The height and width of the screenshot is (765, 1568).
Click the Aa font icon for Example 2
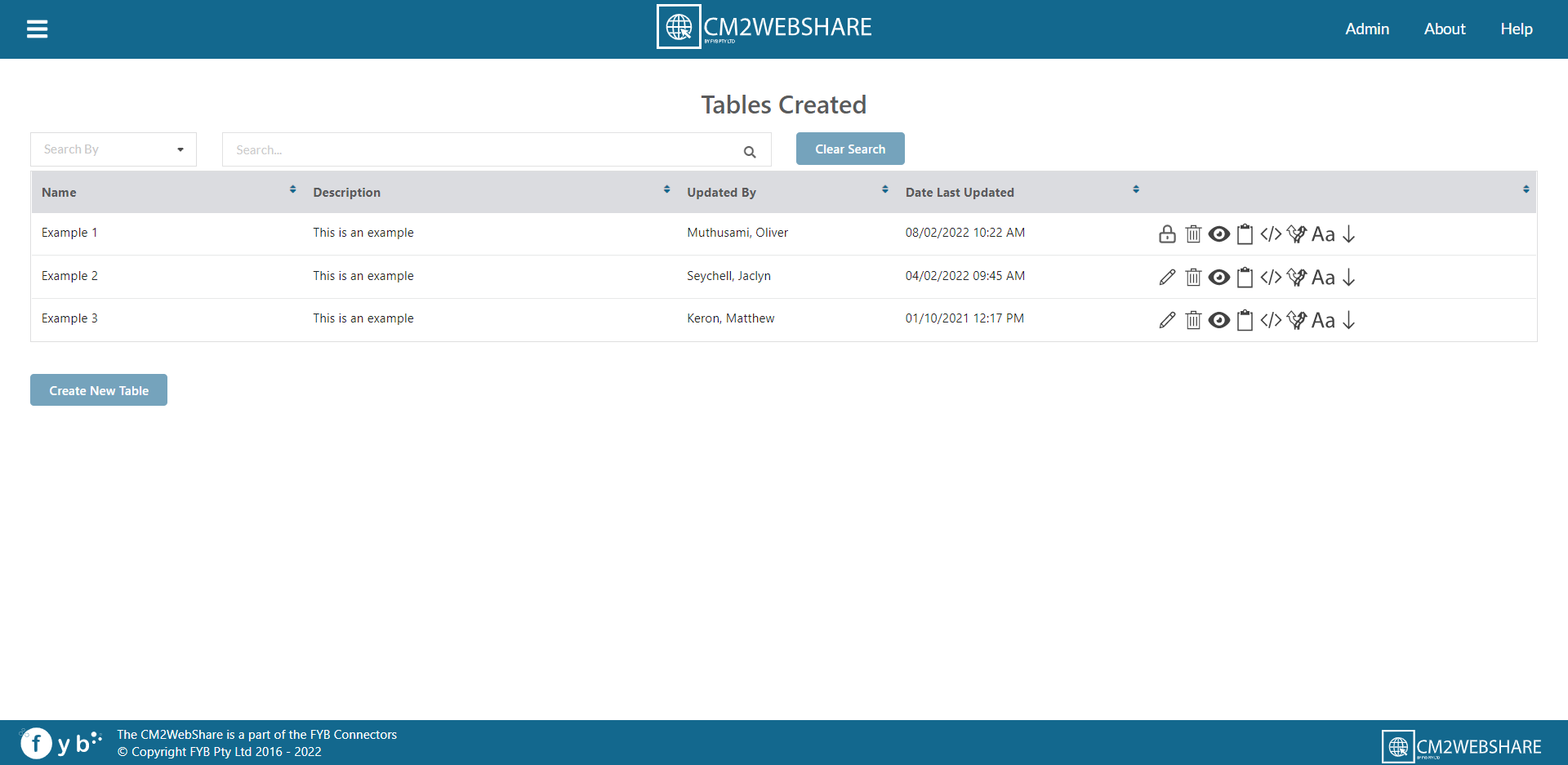pos(1323,278)
